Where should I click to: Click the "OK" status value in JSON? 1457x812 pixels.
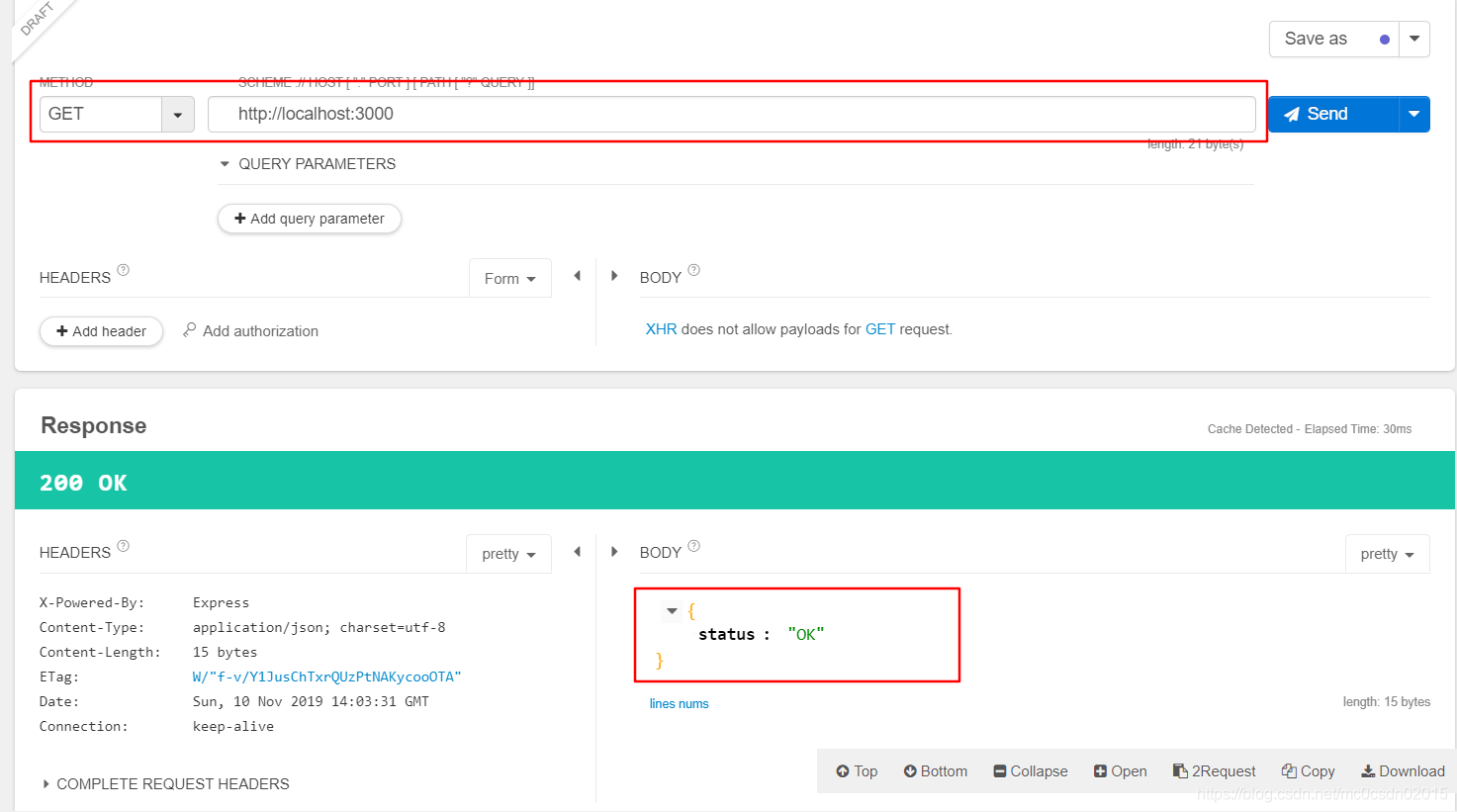(806, 635)
